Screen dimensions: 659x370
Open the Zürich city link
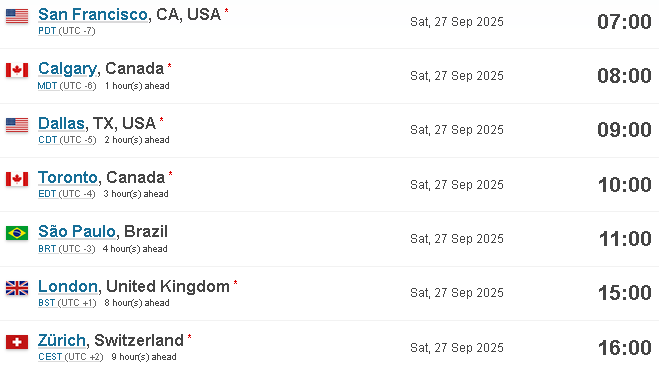click(x=62, y=340)
